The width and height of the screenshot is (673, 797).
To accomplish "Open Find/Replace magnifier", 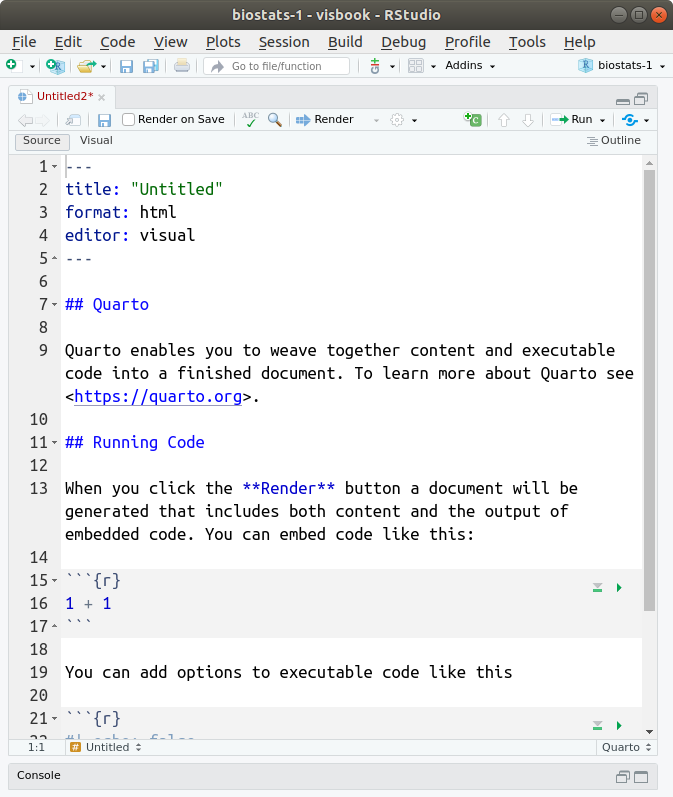I will click(x=275, y=120).
